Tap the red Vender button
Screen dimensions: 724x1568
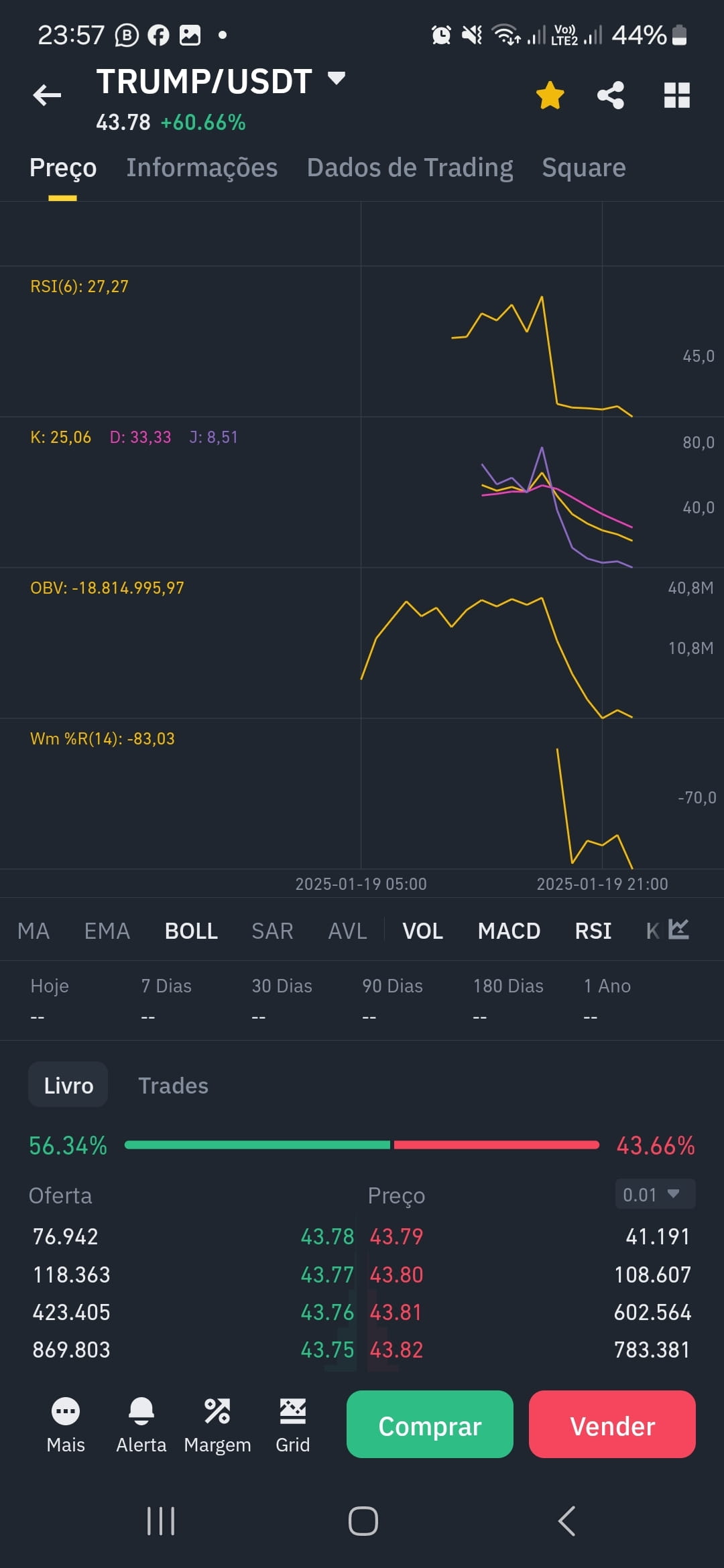(x=612, y=1424)
